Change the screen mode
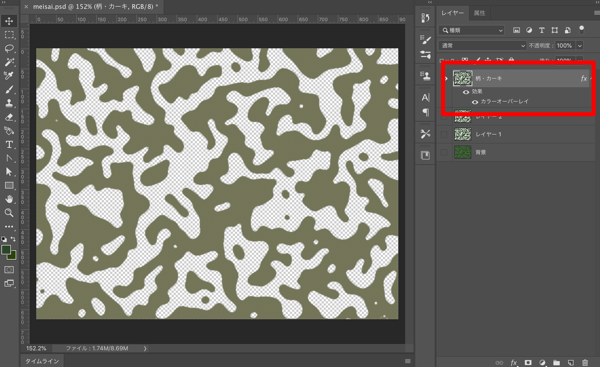600x367 pixels. coord(9,284)
